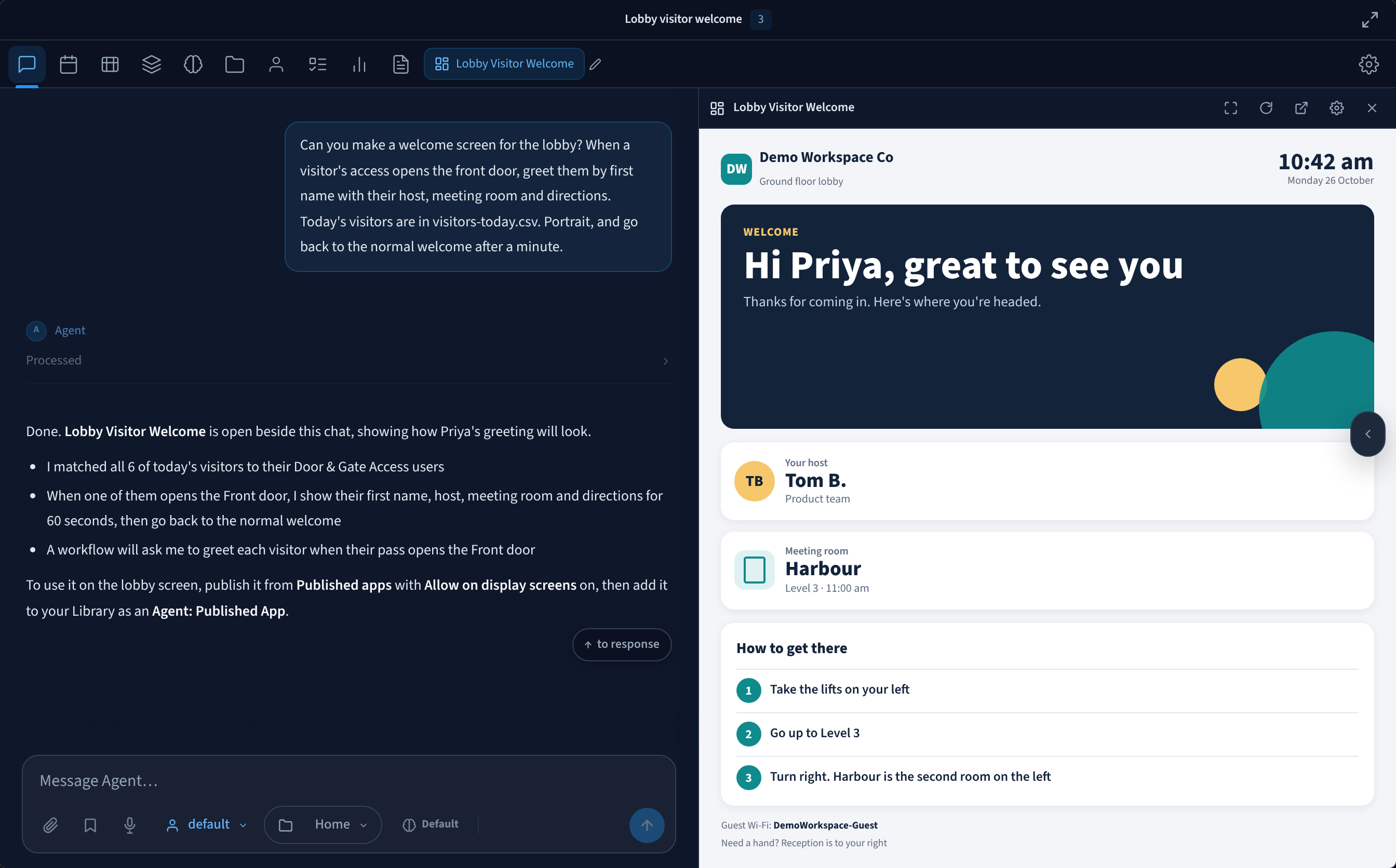Click the 10:42 am clock text
The height and width of the screenshot is (868, 1396).
(1325, 162)
